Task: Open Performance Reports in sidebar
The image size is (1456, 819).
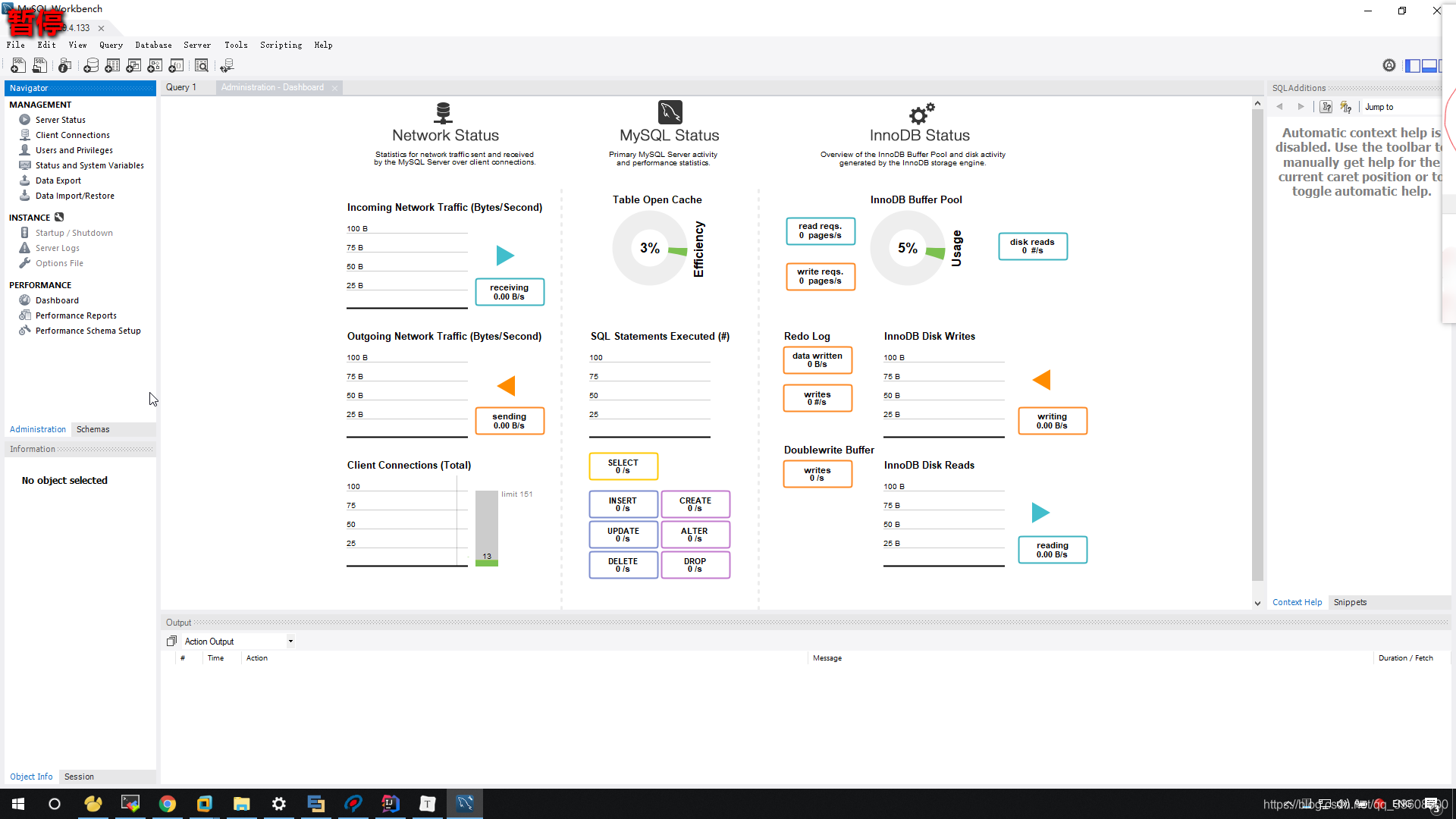Action: click(76, 315)
